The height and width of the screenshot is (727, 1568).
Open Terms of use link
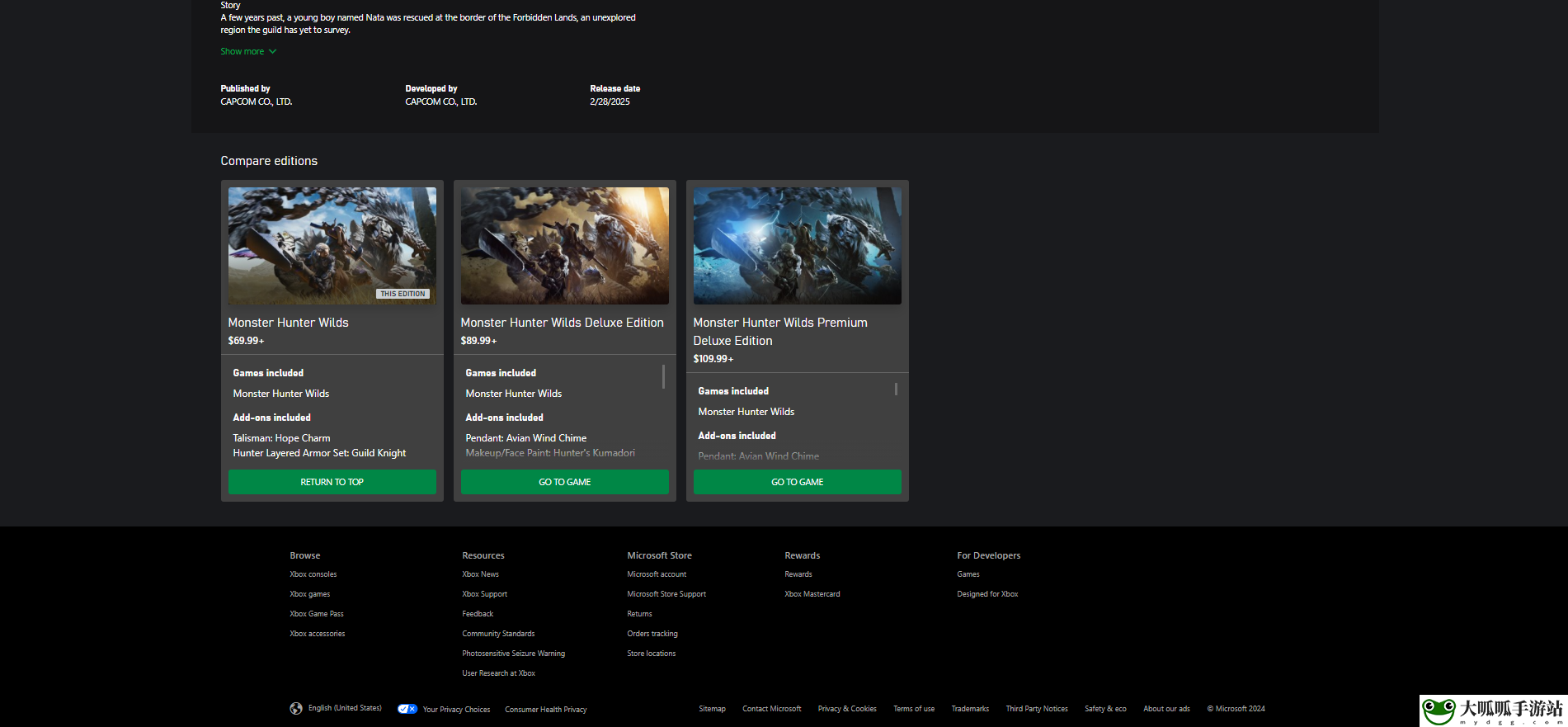click(914, 709)
